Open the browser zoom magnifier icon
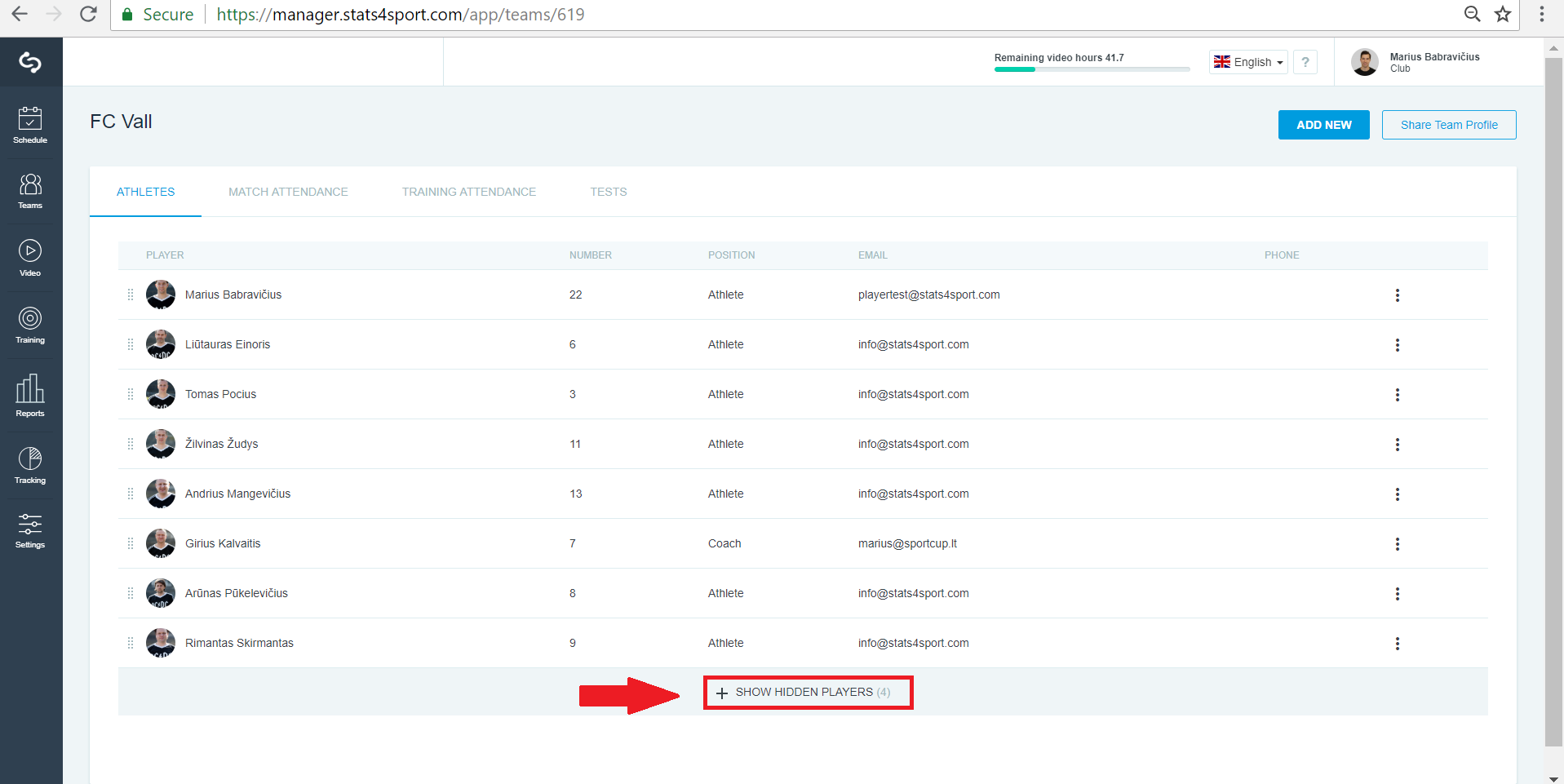This screenshot has height=784, width=1564. [1472, 14]
